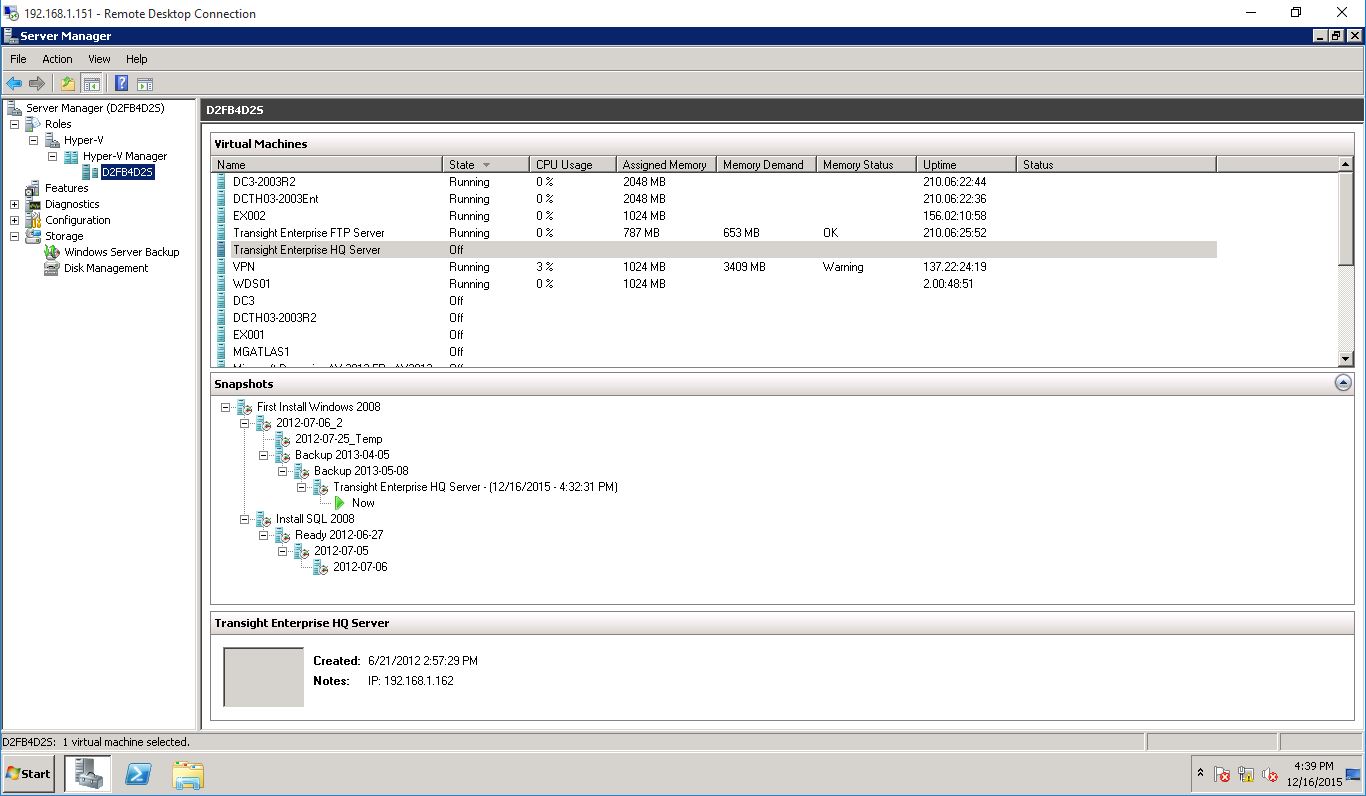Sort by the State column header

coord(485,165)
